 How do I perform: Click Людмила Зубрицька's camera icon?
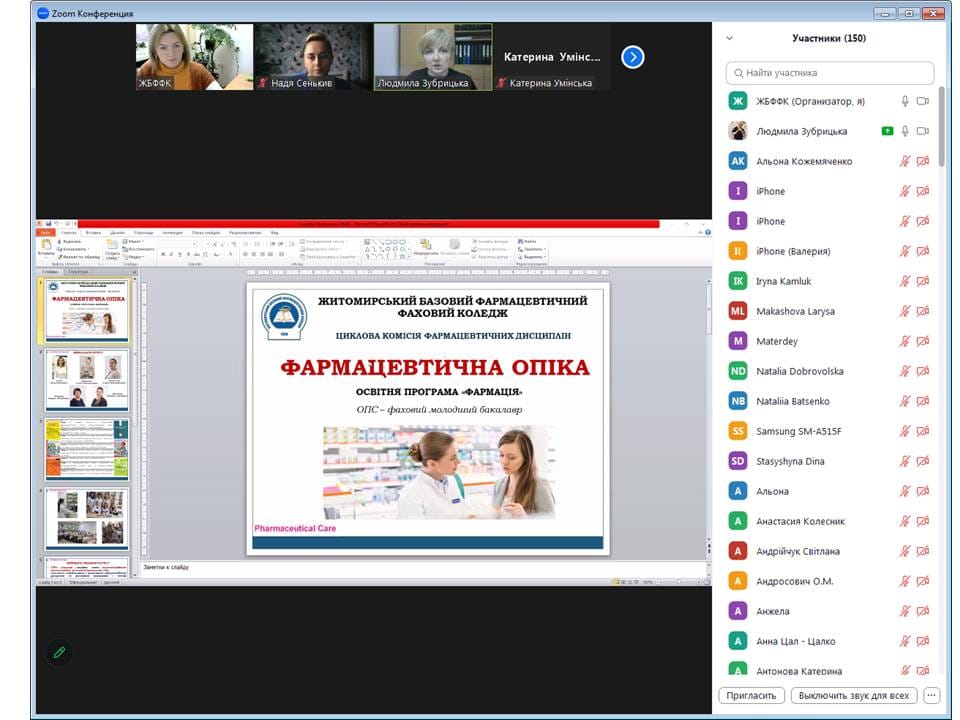point(923,131)
